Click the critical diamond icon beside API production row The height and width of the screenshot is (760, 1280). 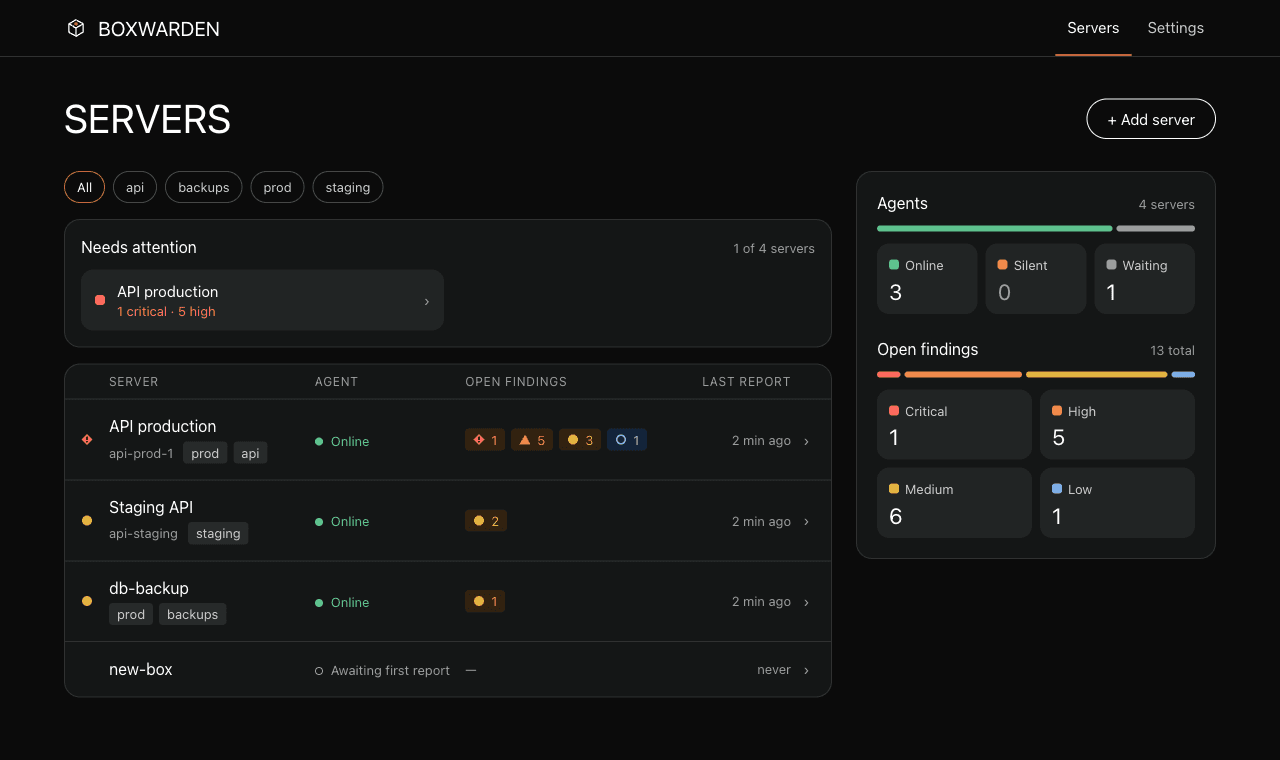pyautogui.click(x=87, y=439)
